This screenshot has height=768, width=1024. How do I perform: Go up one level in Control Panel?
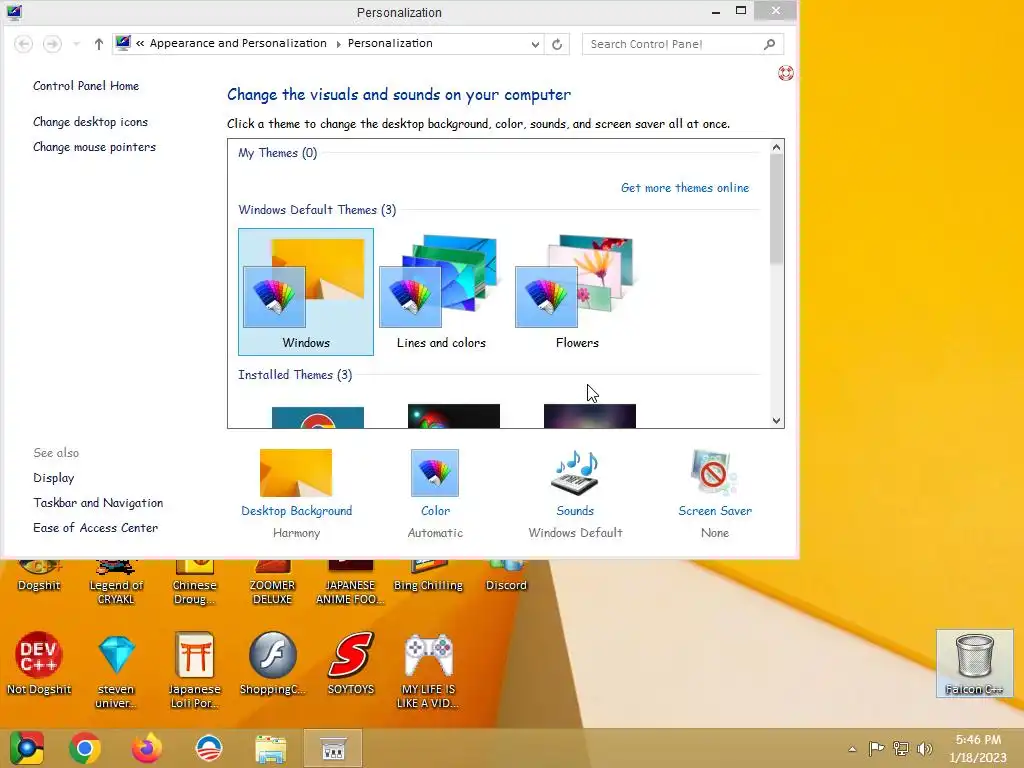click(99, 44)
